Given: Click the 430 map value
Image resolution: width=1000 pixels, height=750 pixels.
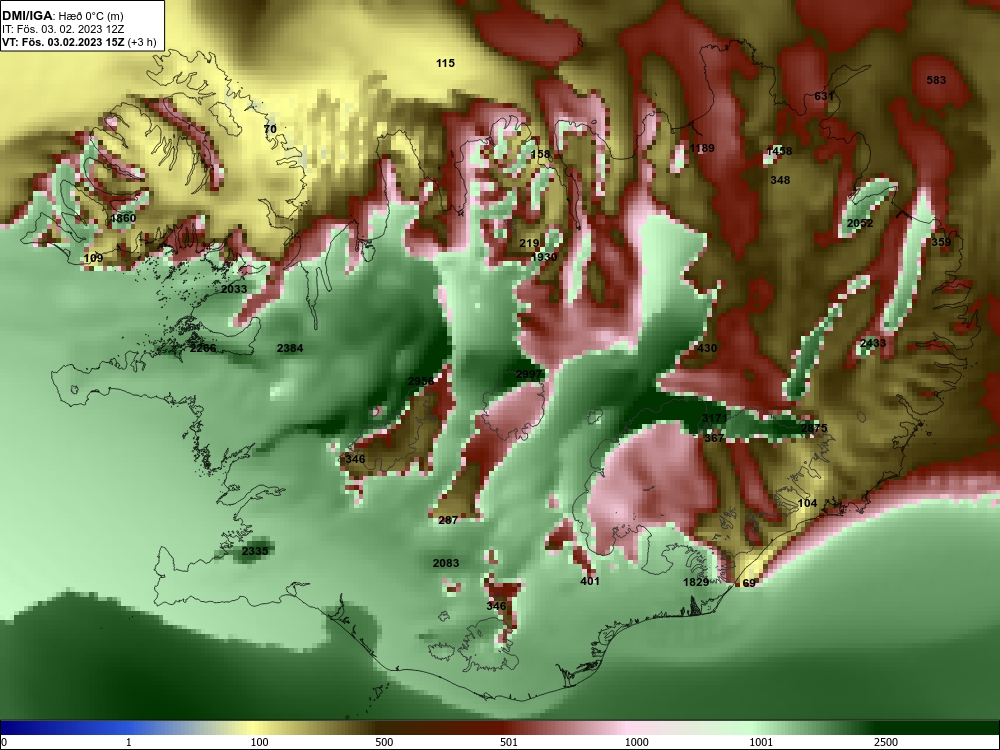Looking at the screenshot, I should tap(707, 348).
